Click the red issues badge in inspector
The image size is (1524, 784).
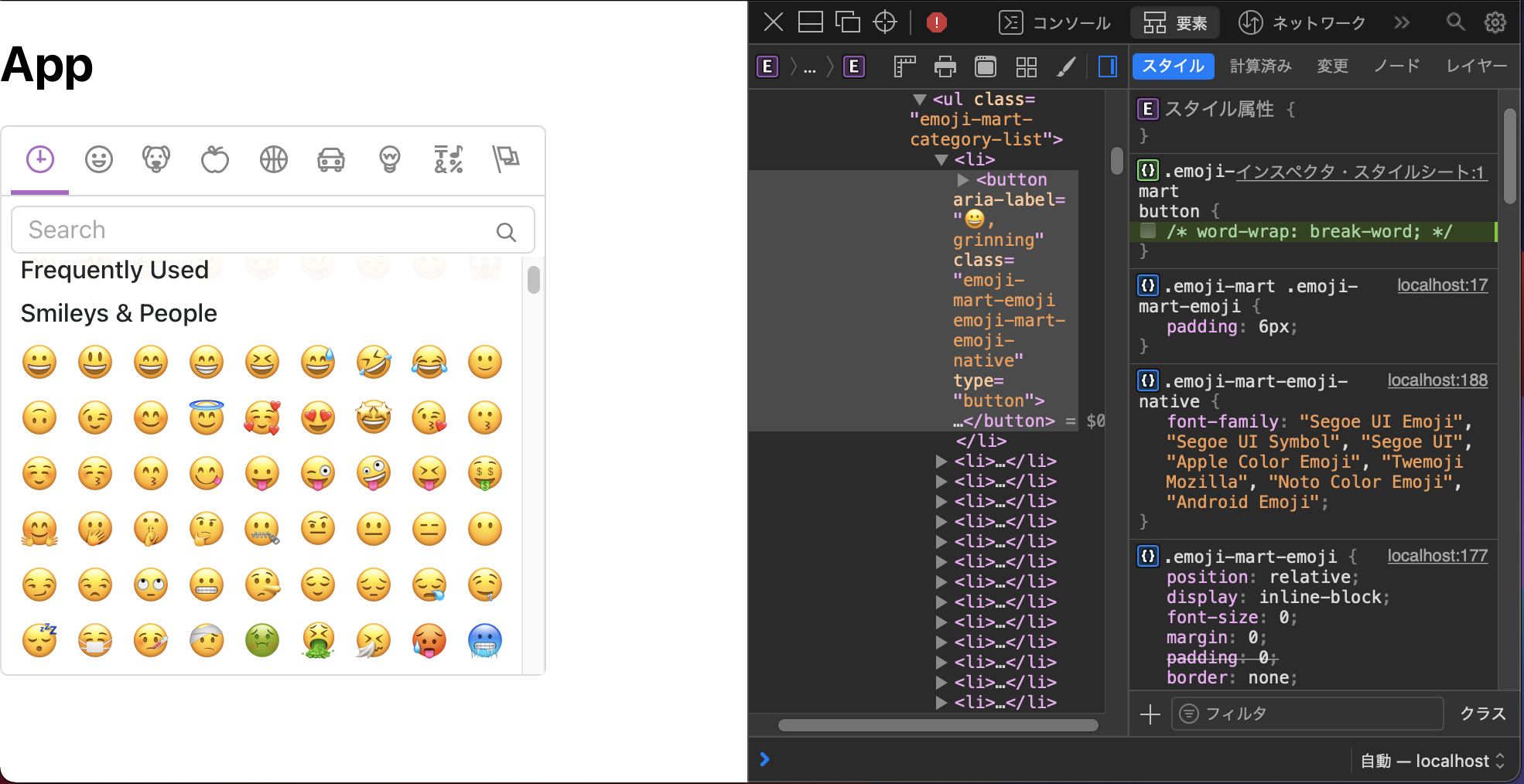[x=936, y=23]
